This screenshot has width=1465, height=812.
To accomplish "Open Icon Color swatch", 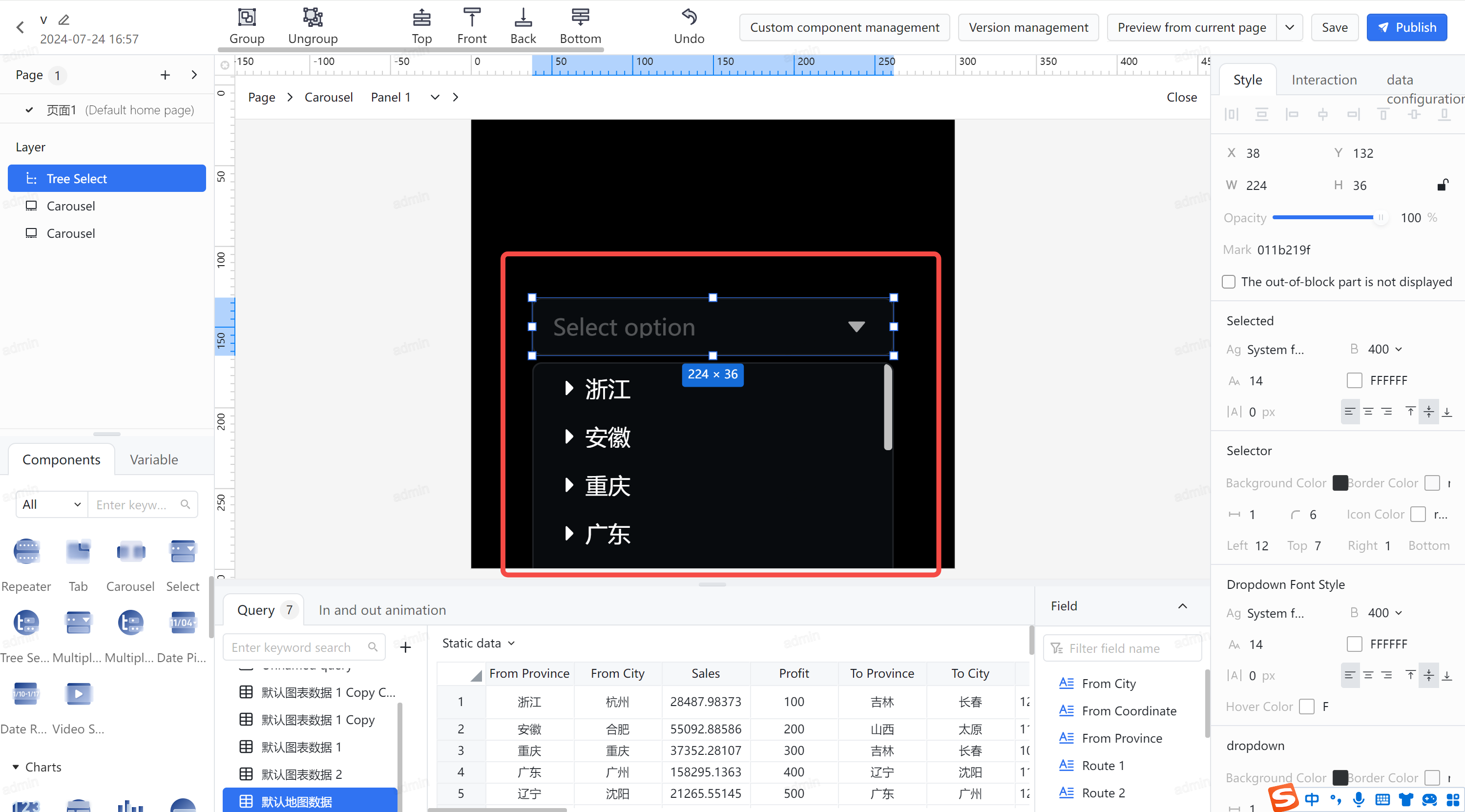I will (1418, 514).
